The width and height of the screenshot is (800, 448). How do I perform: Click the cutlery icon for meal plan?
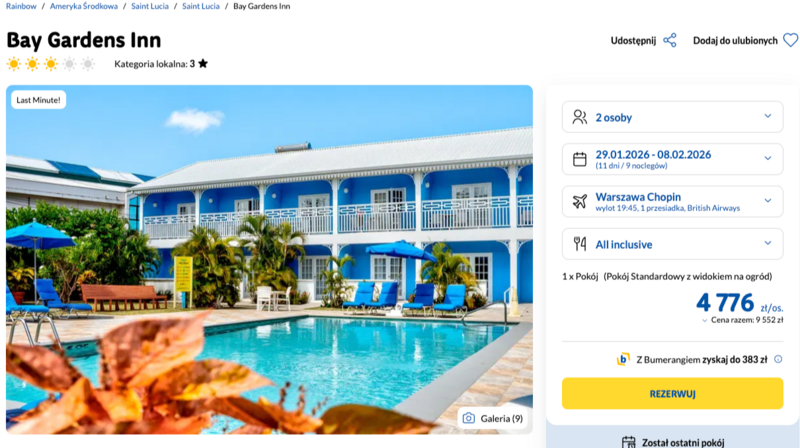click(x=579, y=243)
